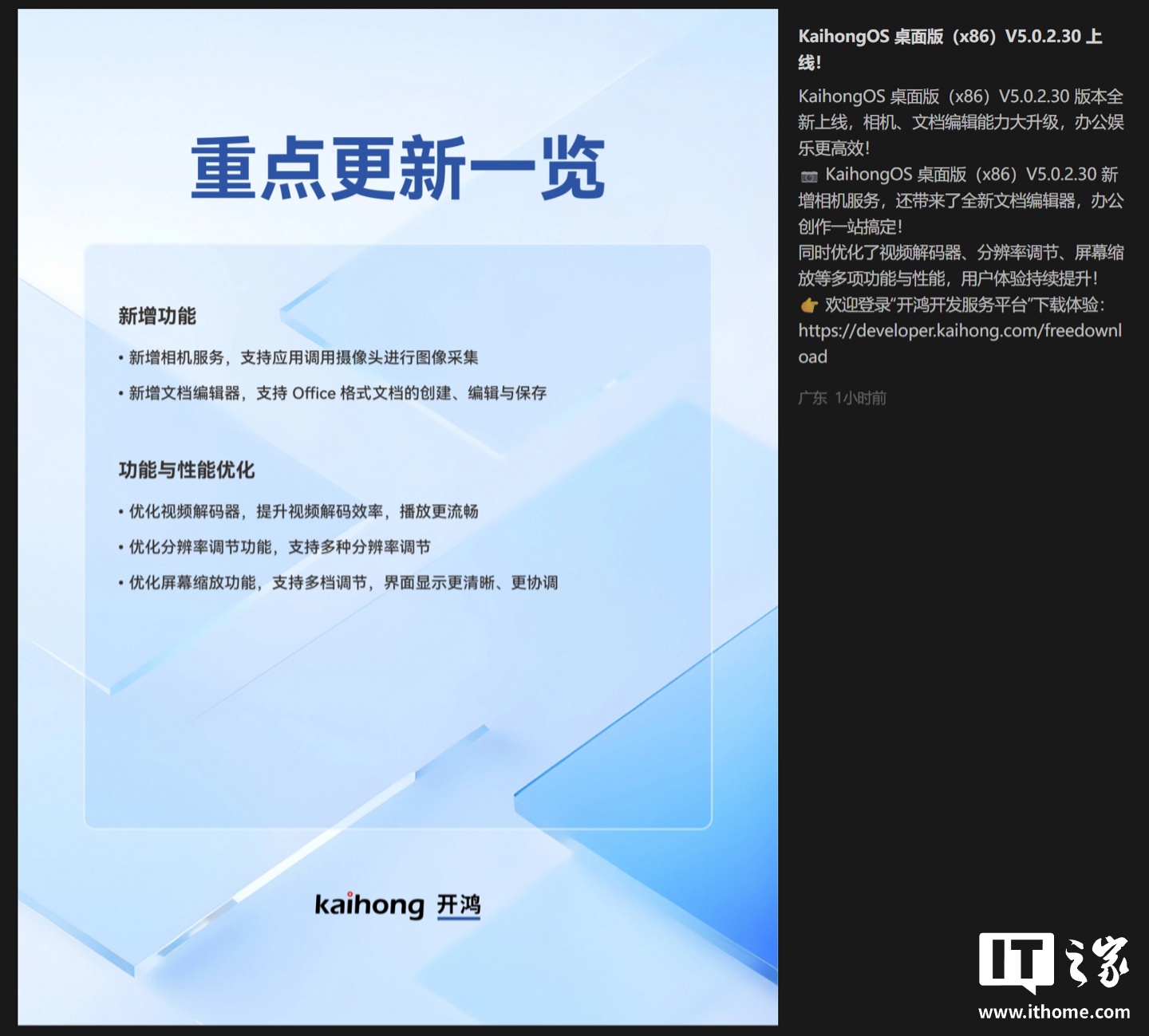Select the "功能与性能优化" section heading
This screenshot has height=1036, width=1149.
pyautogui.click(x=187, y=470)
